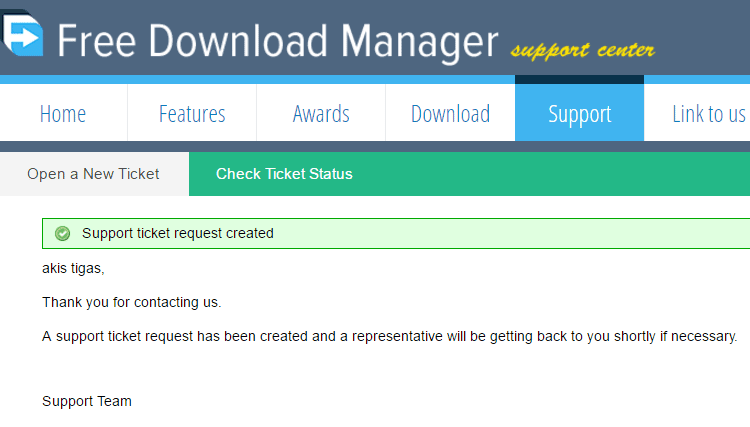The image size is (750, 427).
Task: Navigate to the Download page
Action: tap(450, 114)
